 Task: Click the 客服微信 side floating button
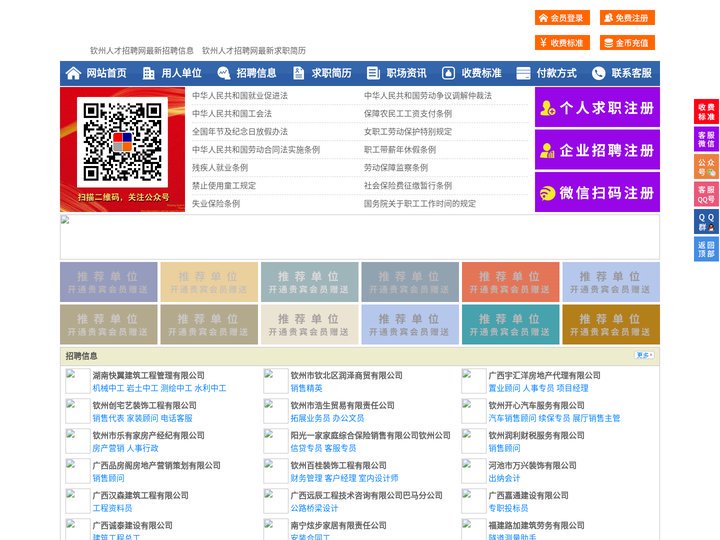point(706,139)
